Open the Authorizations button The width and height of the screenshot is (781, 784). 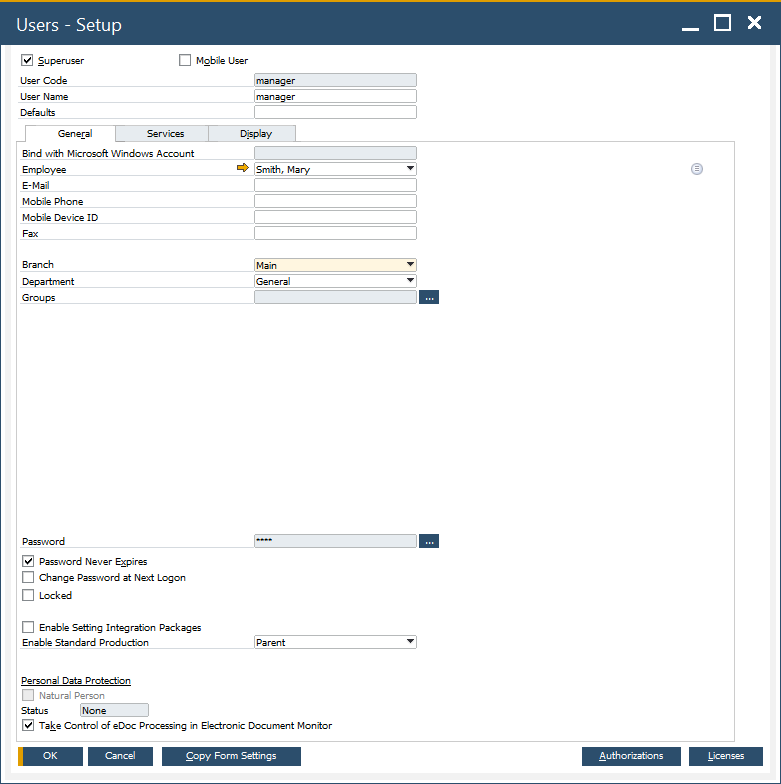click(x=631, y=756)
